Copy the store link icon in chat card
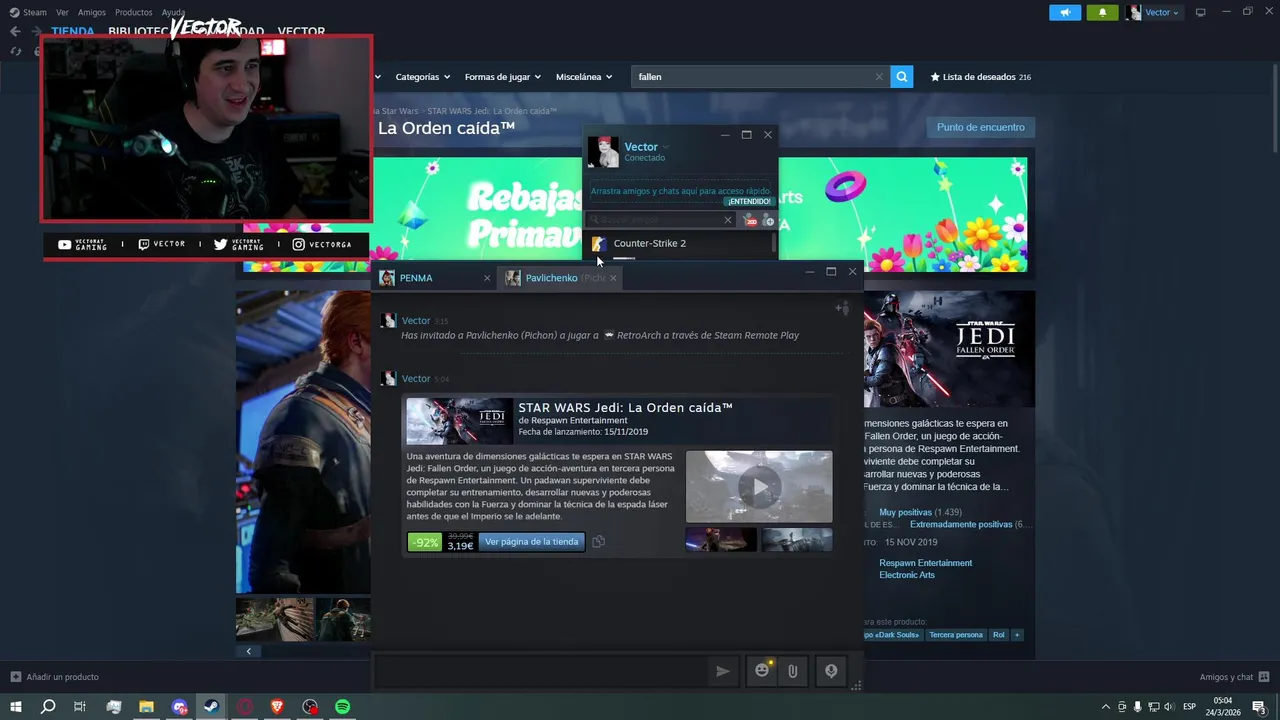The height and width of the screenshot is (720, 1280). (x=598, y=542)
